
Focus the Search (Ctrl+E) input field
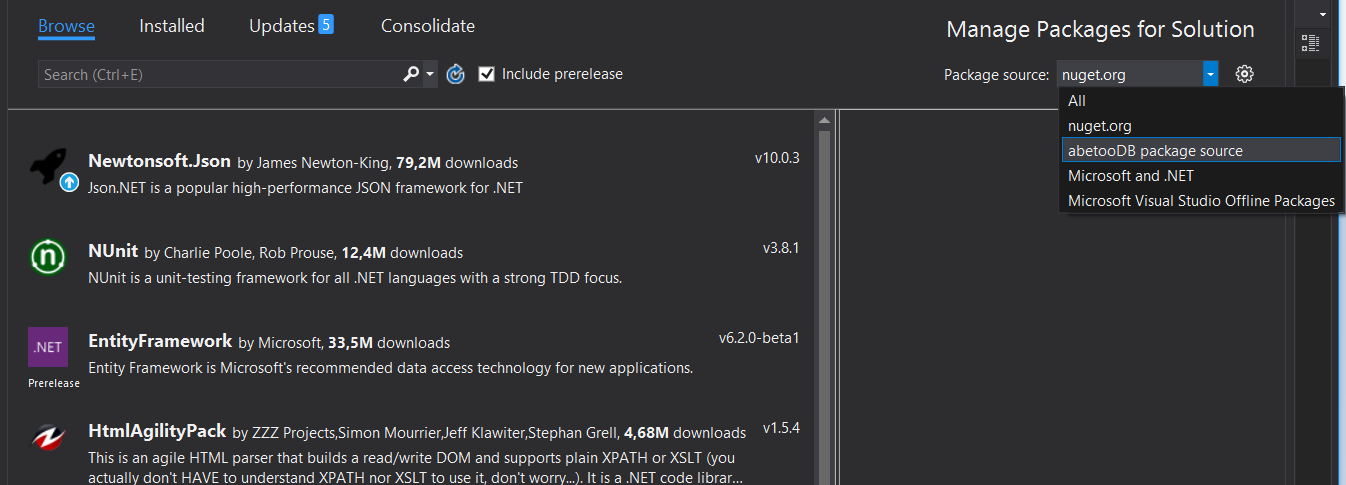(218, 74)
